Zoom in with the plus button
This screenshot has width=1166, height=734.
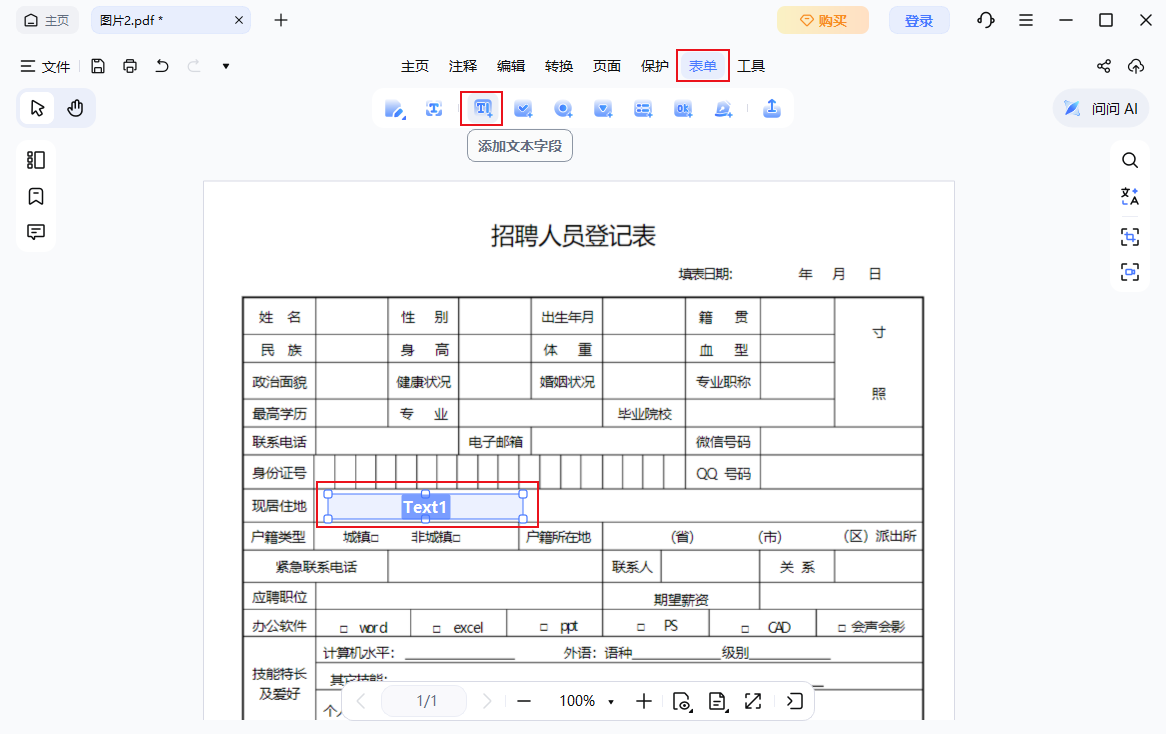click(644, 701)
